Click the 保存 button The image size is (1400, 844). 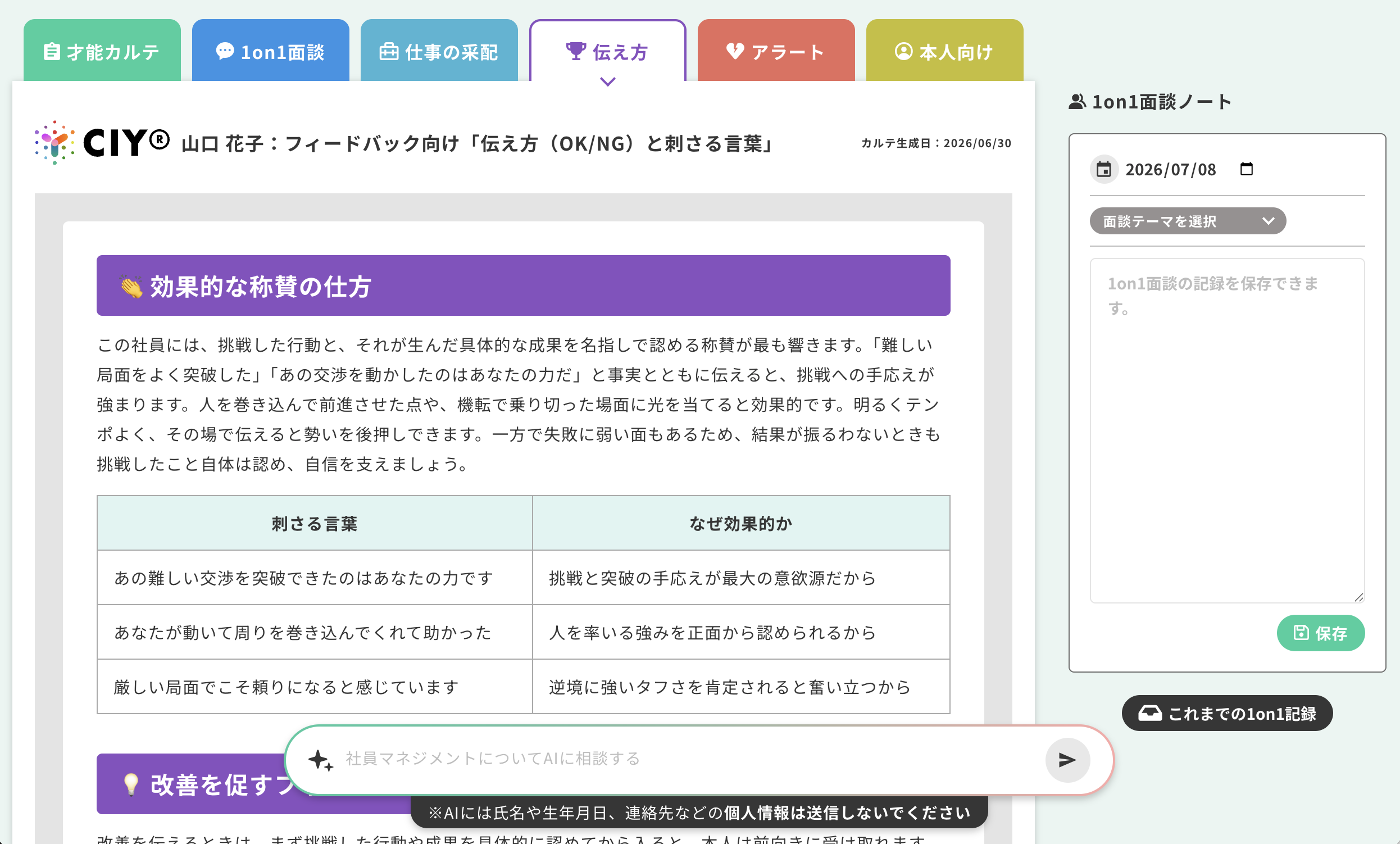click(x=1320, y=633)
